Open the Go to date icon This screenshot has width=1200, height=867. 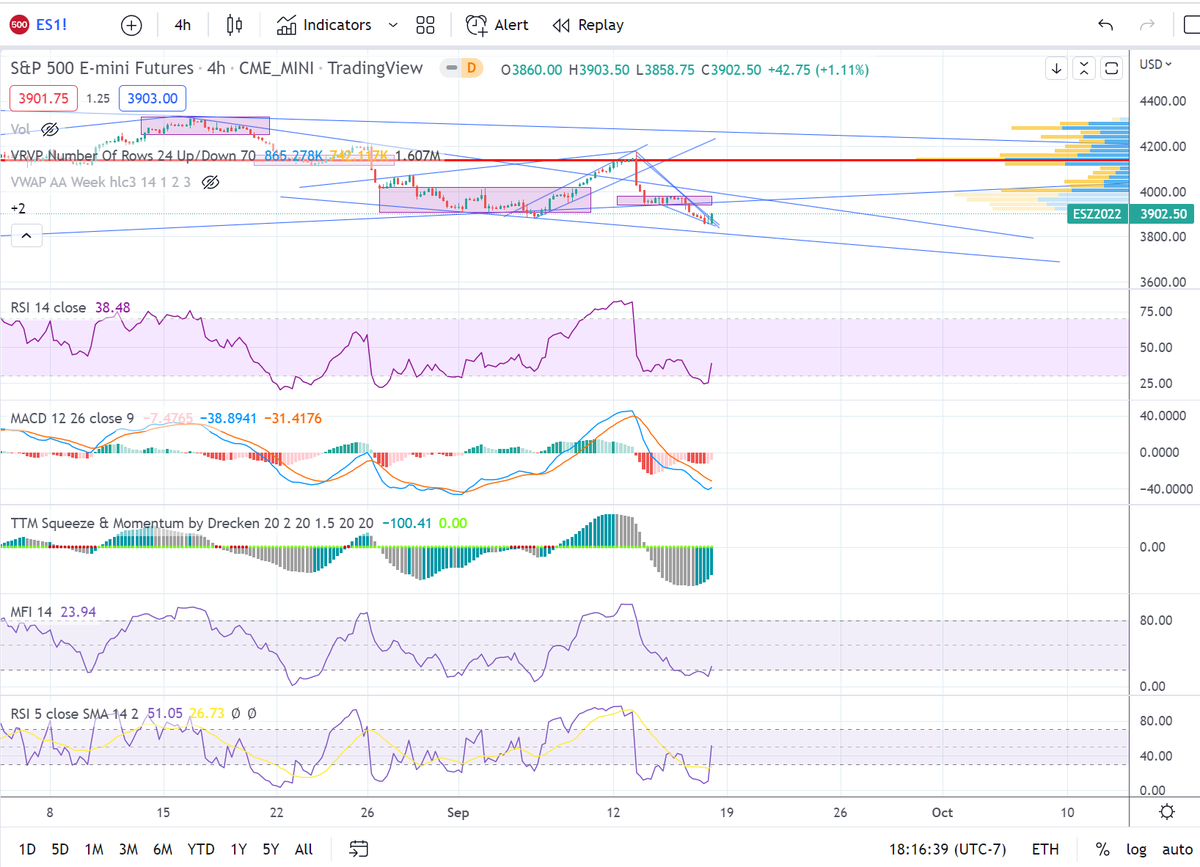(x=359, y=849)
